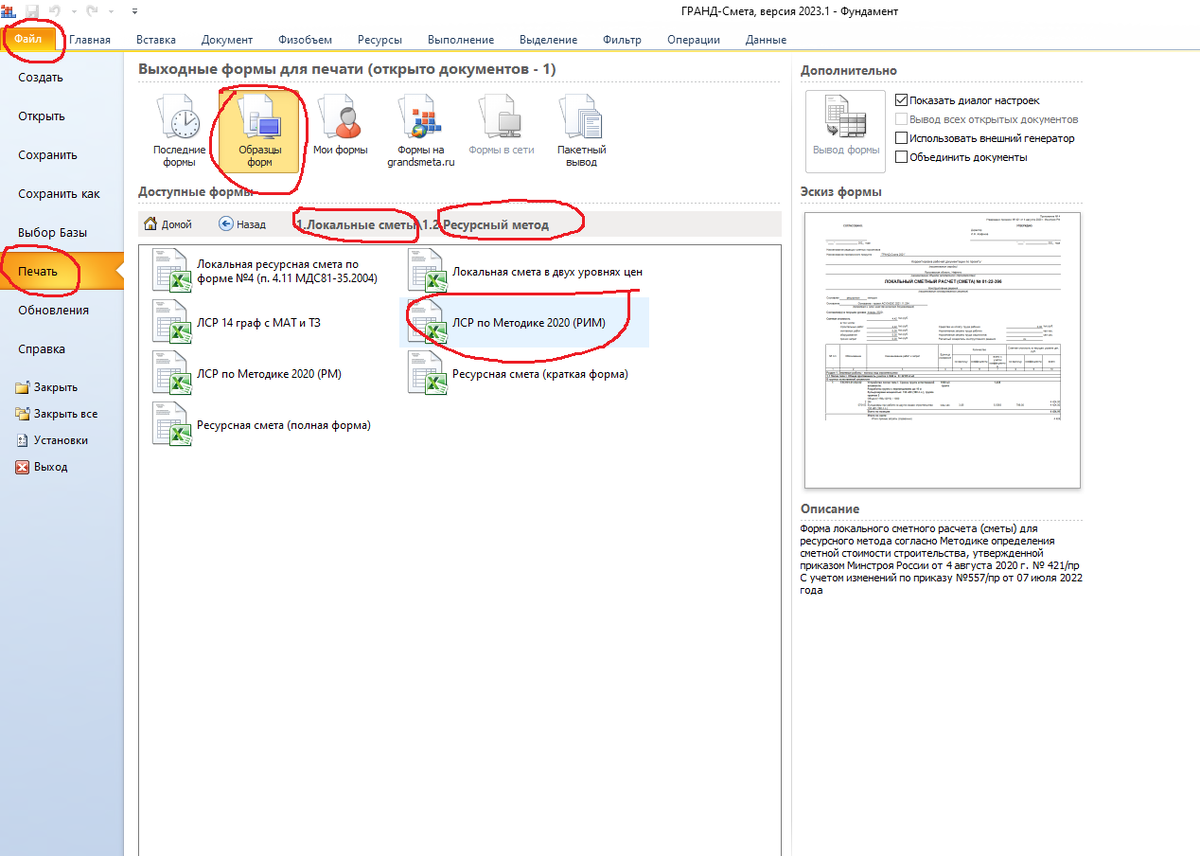Switch to the Ресурсы tab

(x=380, y=40)
